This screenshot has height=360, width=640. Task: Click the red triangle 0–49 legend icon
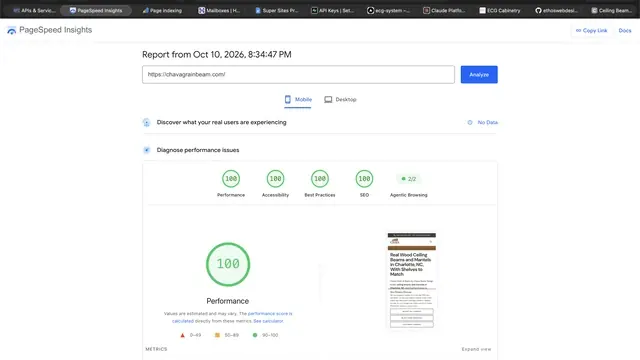182,335
